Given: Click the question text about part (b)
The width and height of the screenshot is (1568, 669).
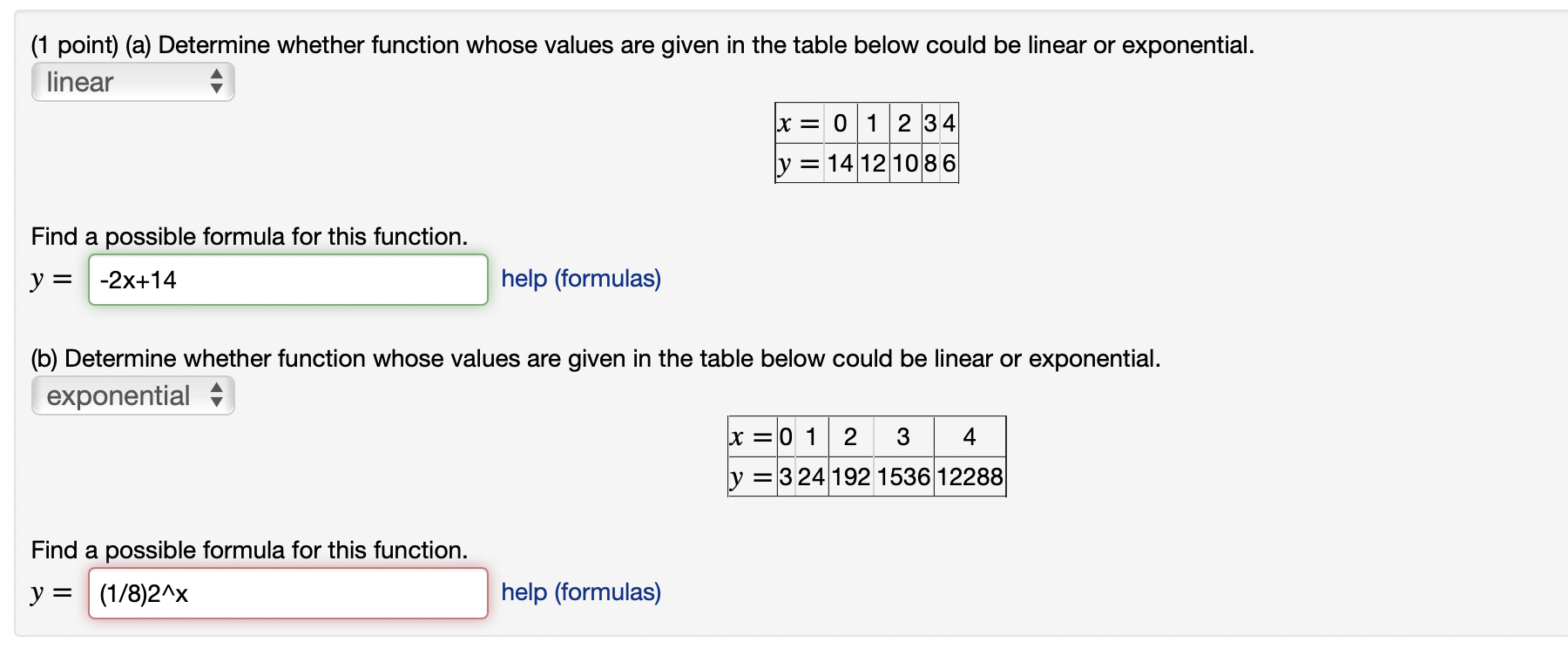Looking at the screenshot, I should click(594, 357).
